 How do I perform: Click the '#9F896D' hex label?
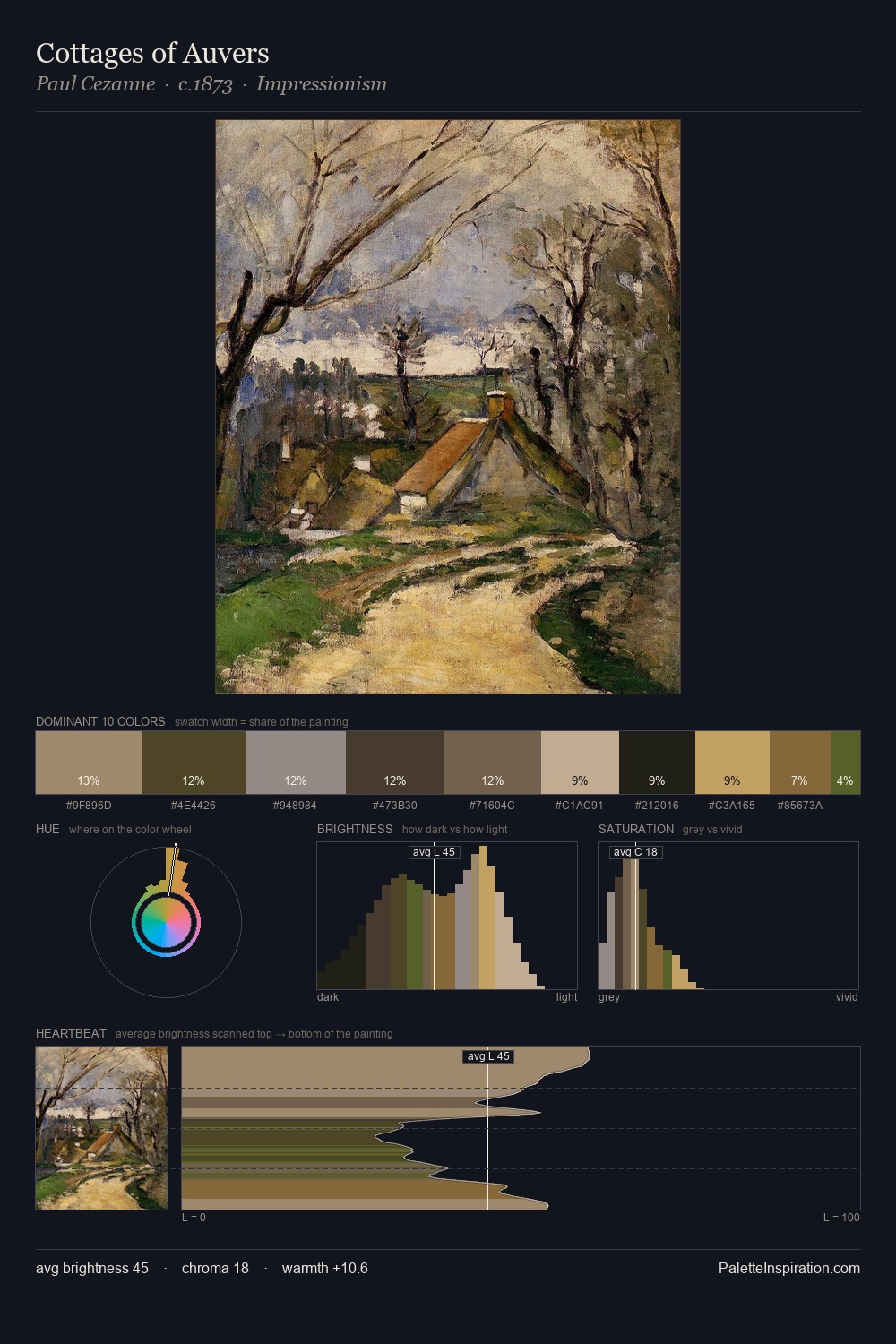coord(89,806)
